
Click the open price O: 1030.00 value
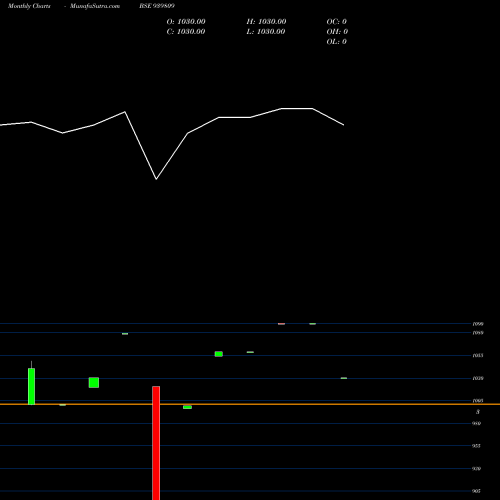click(x=186, y=22)
